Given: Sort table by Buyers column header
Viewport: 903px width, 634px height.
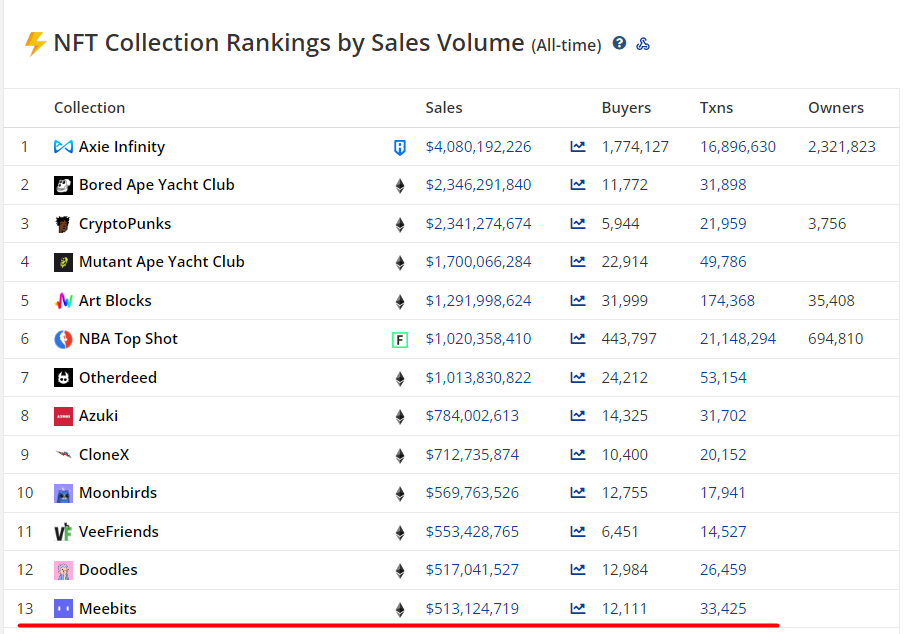Looking at the screenshot, I should pyautogui.click(x=626, y=108).
